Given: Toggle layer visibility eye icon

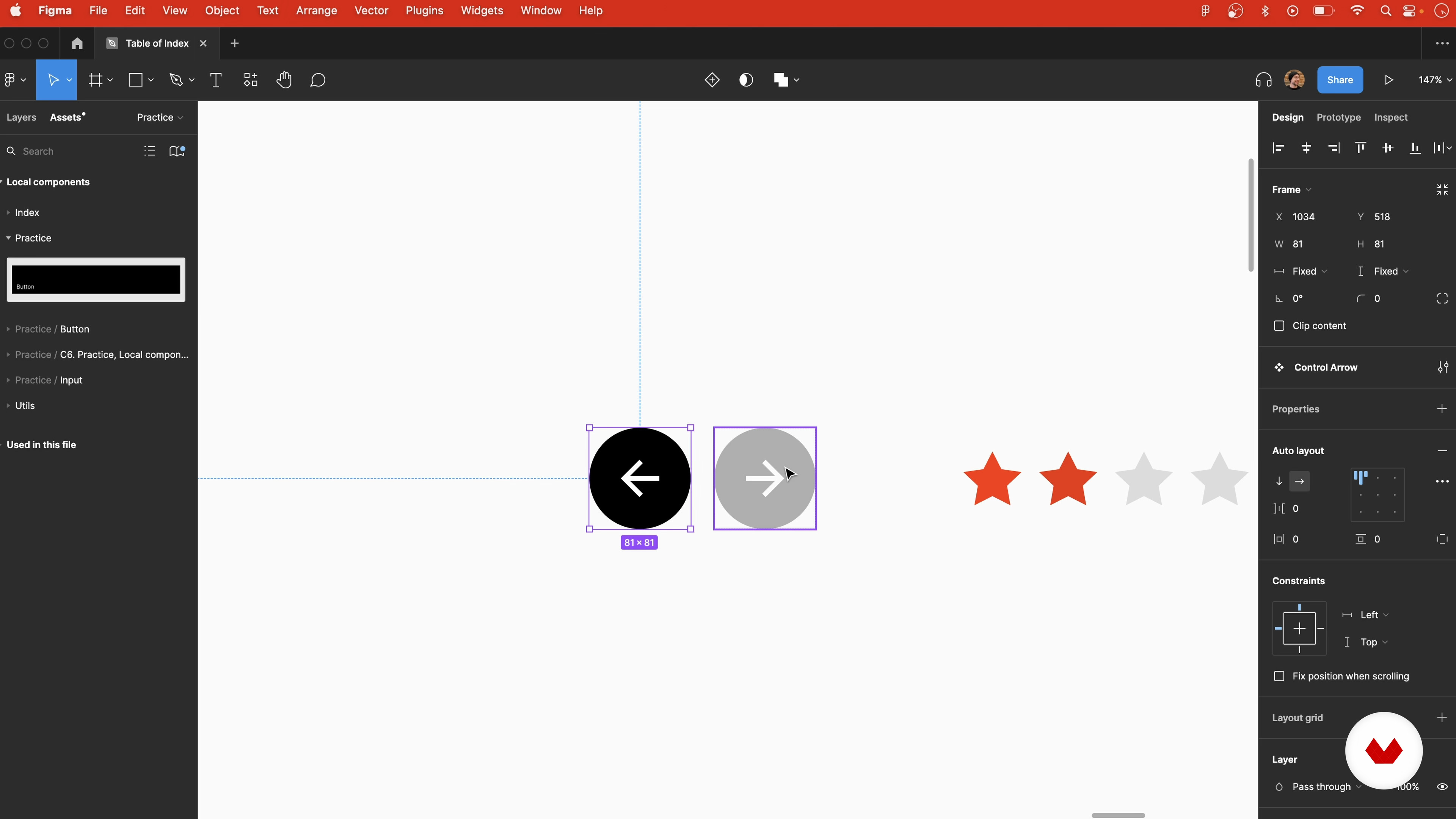Looking at the screenshot, I should pos(1442,786).
